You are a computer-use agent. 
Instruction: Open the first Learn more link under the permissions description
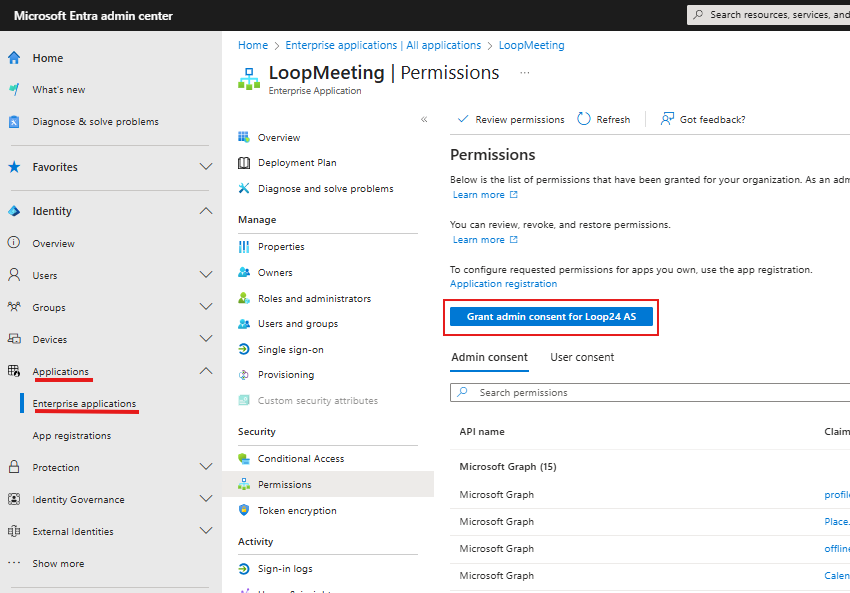[485, 195]
